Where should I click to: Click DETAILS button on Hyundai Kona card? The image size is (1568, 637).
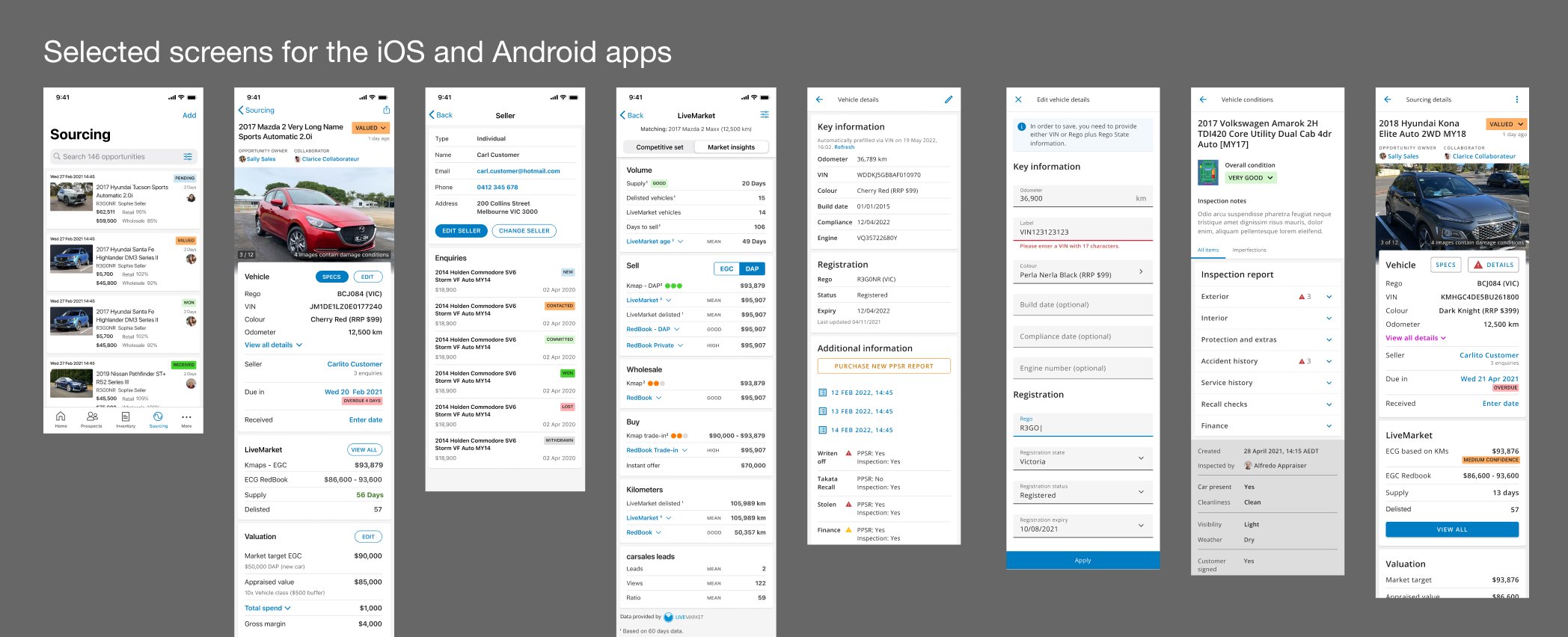point(1493,265)
